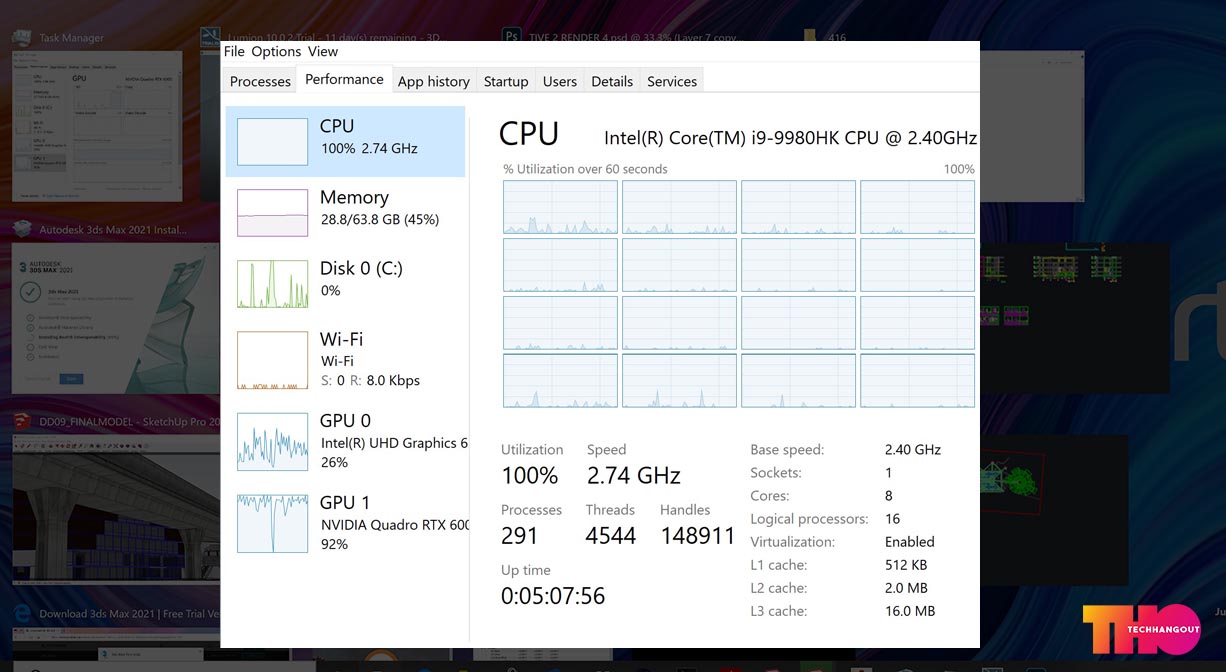Click the L2 cache value 2.0 MB
Image resolution: width=1226 pixels, height=672 pixels.
[906, 588]
